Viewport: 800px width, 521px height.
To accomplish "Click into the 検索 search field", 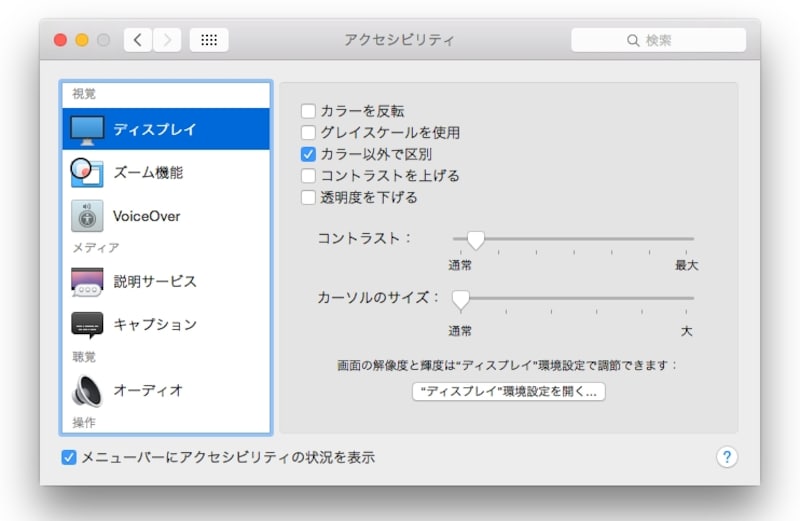I will click(658, 40).
